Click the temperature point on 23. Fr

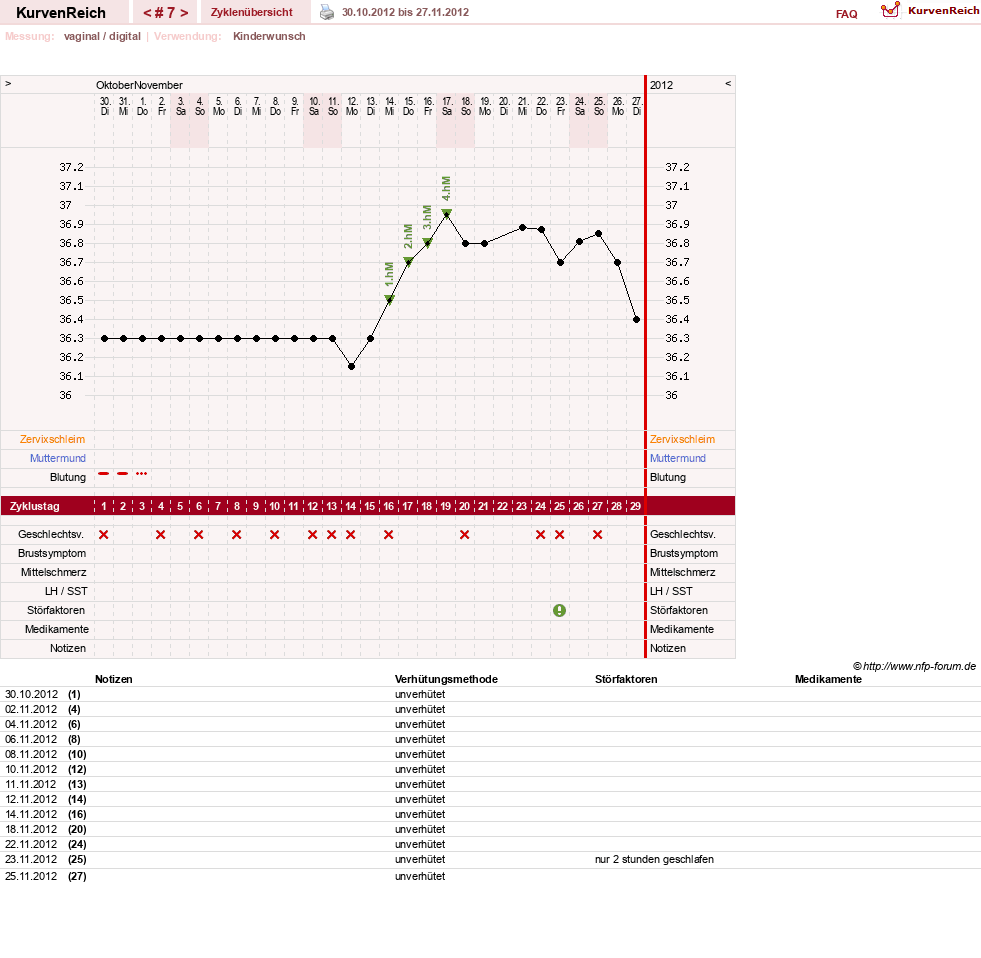click(x=561, y=262)
